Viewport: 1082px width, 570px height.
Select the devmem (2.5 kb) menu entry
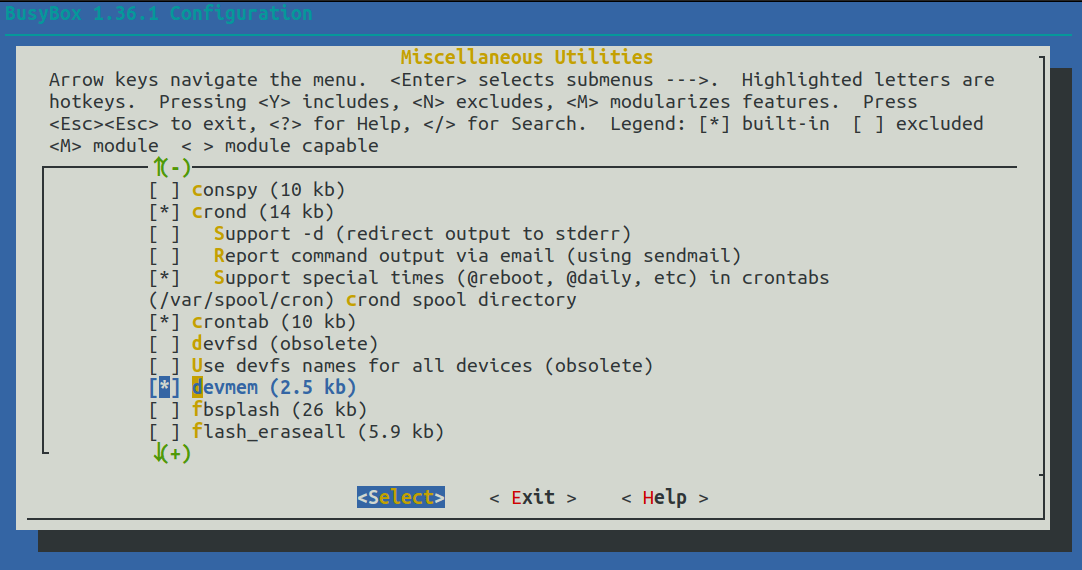(274, 388)
